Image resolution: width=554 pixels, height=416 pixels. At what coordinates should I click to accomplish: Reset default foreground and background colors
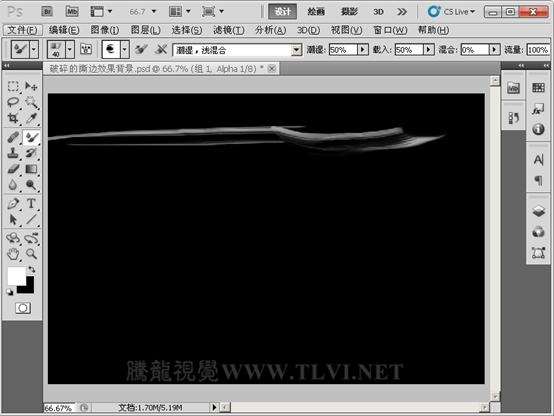pyautogui.click(x=10, y=292)
